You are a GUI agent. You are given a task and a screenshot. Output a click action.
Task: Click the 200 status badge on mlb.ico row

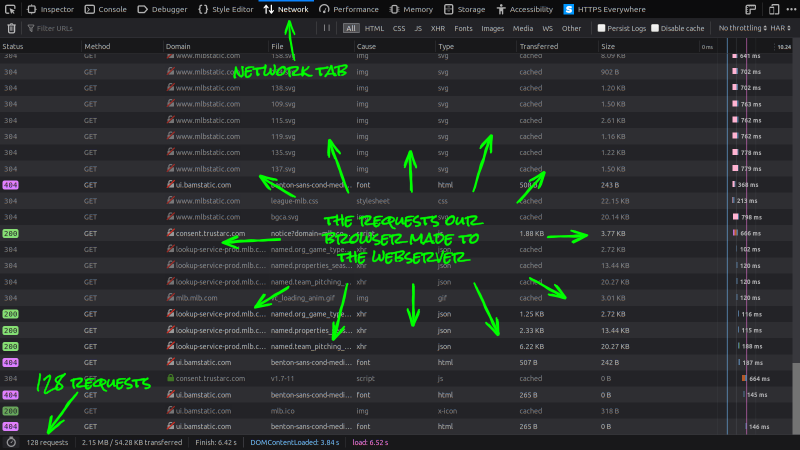[10, 411]
